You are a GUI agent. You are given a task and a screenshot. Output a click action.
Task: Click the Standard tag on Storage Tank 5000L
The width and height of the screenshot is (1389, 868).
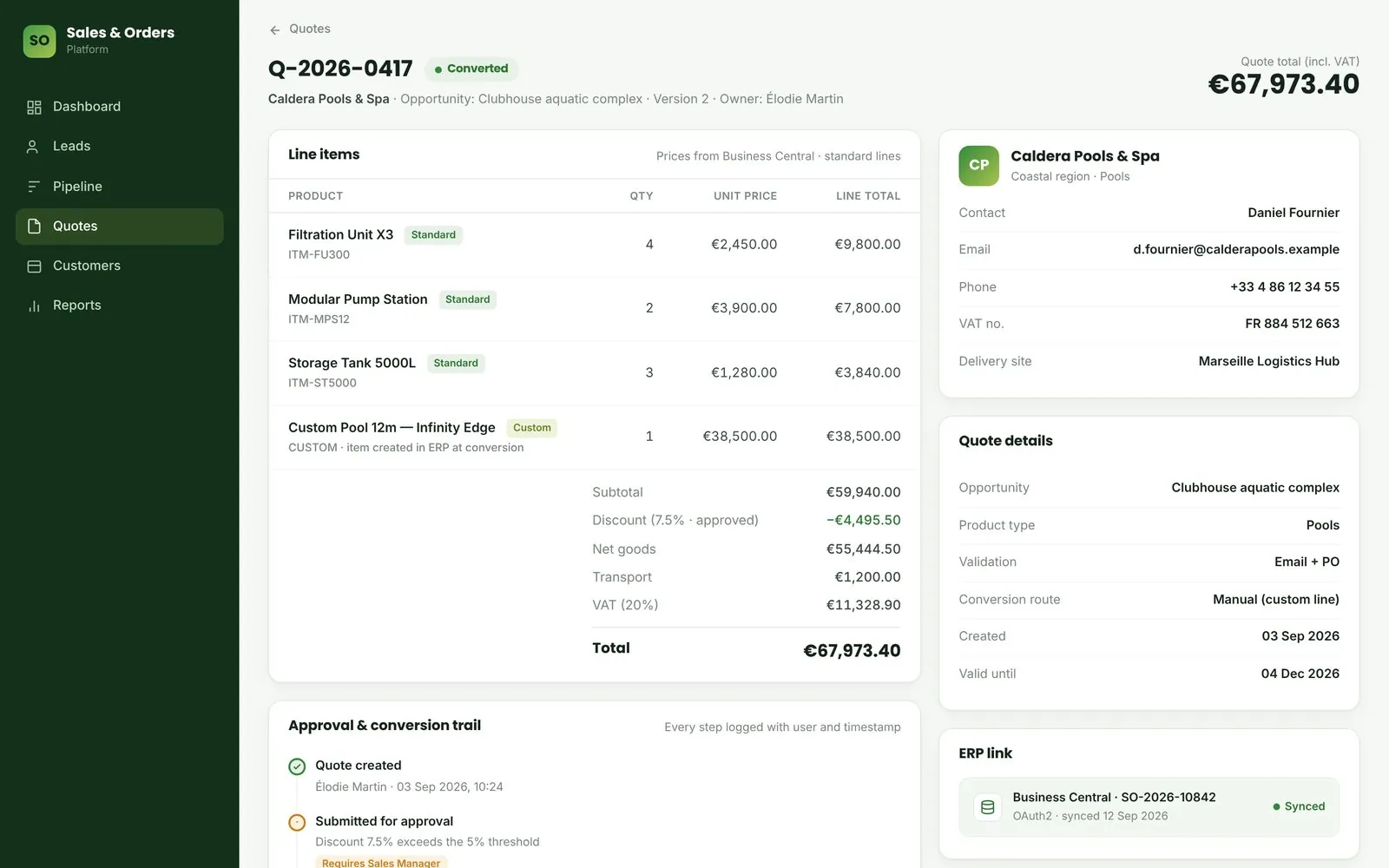pyautogui.click(x=456, y=364)
